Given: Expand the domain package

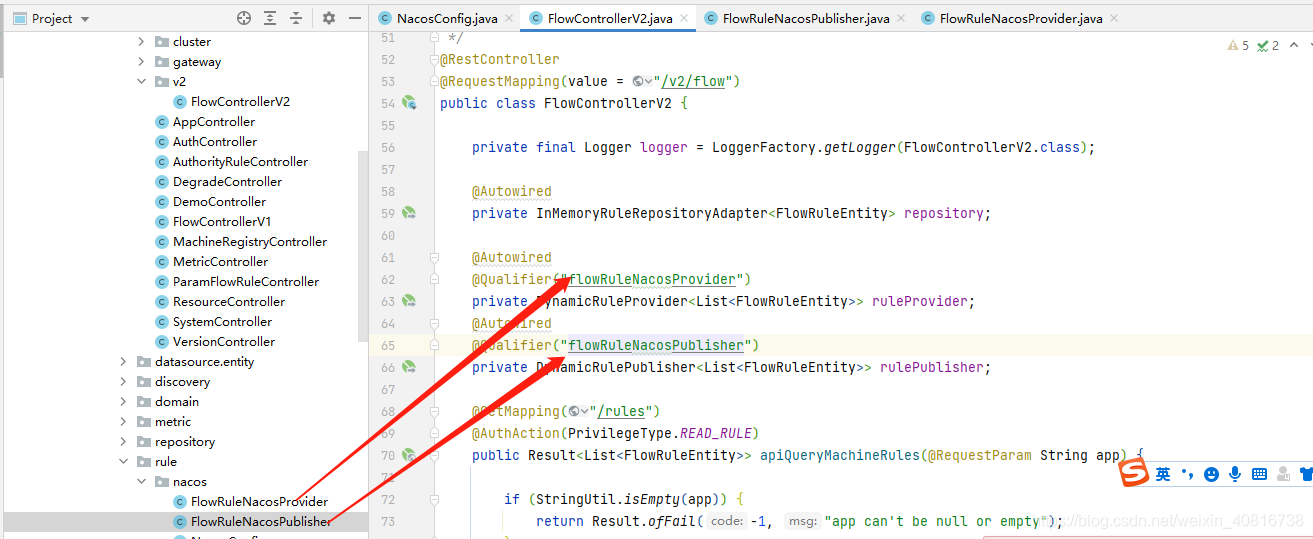Looking at the screenshot, I should 123,401.
